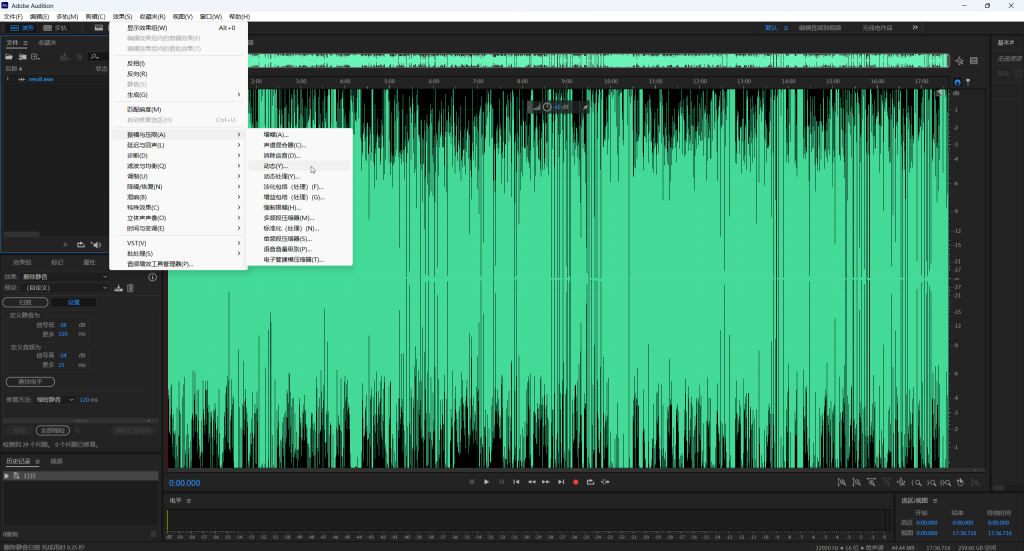Choose Show Effects Rack (显示效果组) menu entry

[178, 28]
